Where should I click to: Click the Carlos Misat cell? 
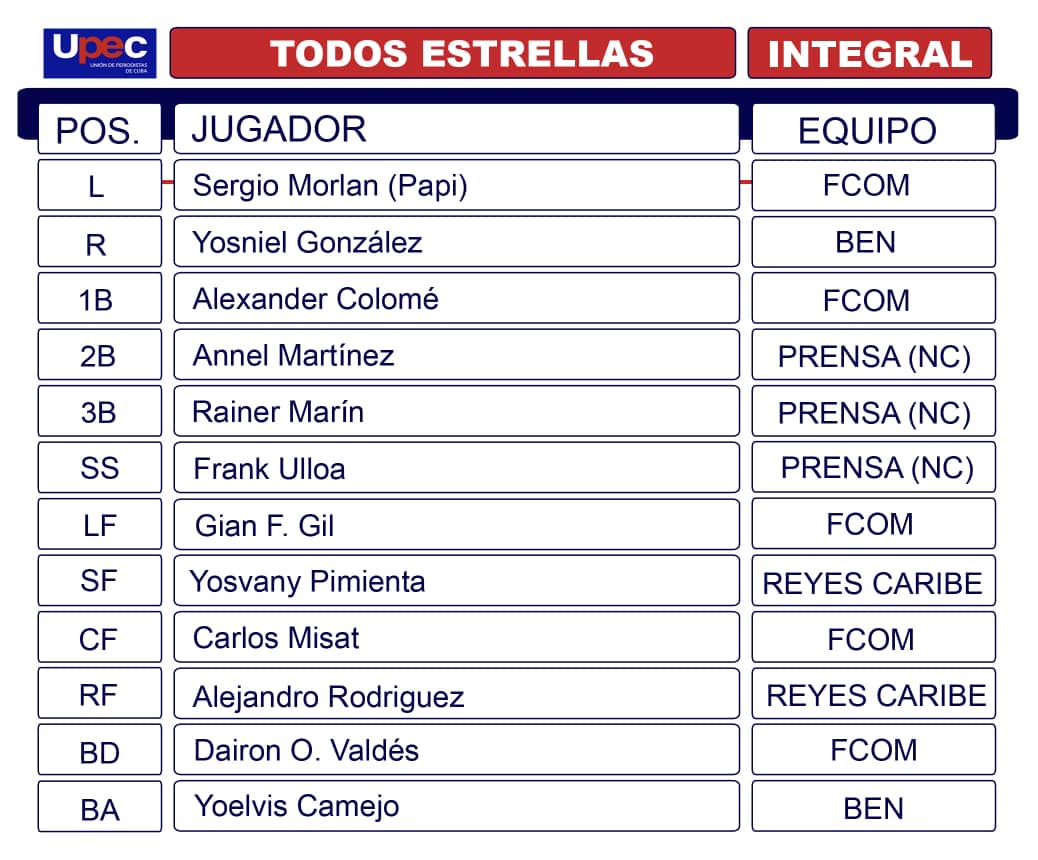pos(456,637)
